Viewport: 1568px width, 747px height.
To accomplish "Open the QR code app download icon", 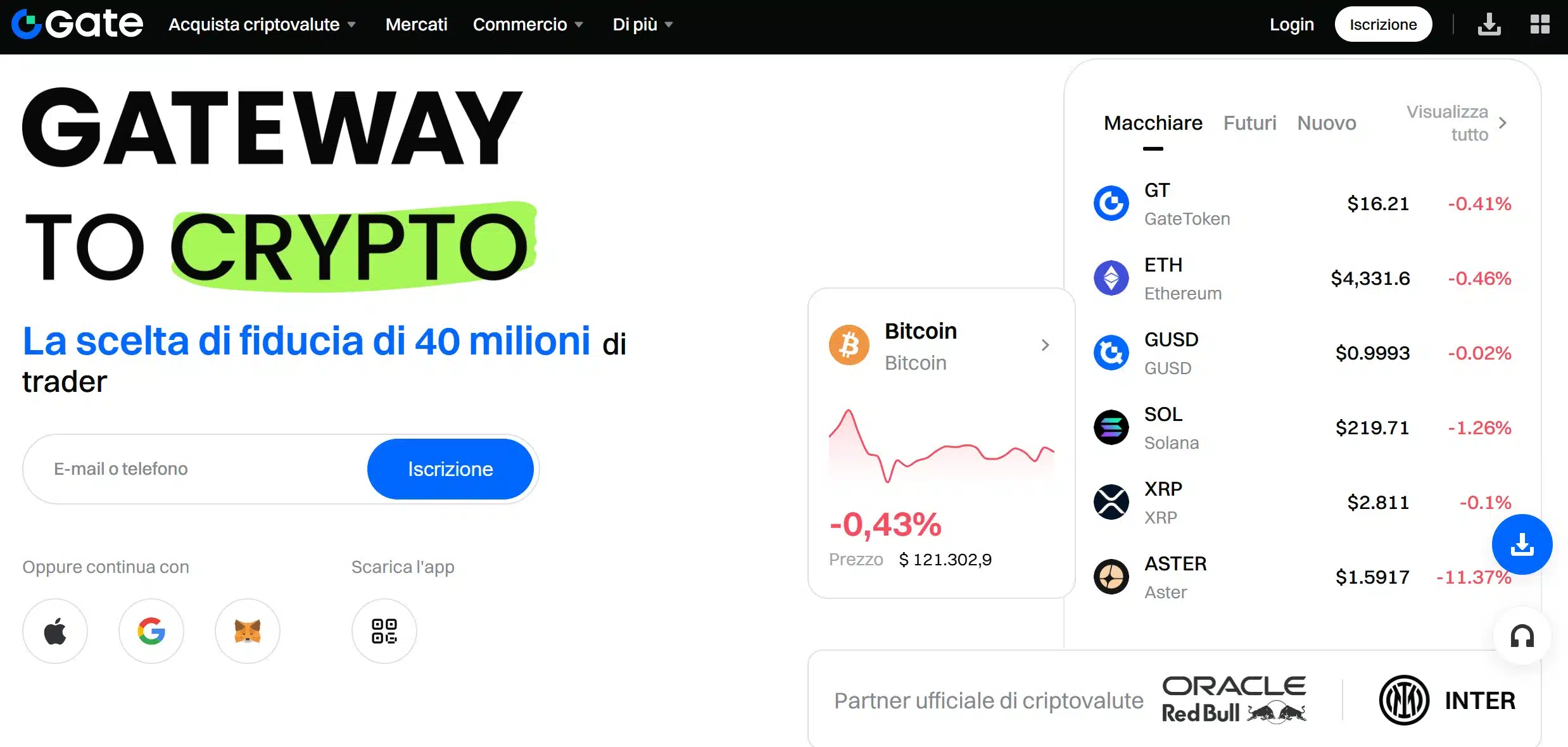I will click(x=384, y=631).
